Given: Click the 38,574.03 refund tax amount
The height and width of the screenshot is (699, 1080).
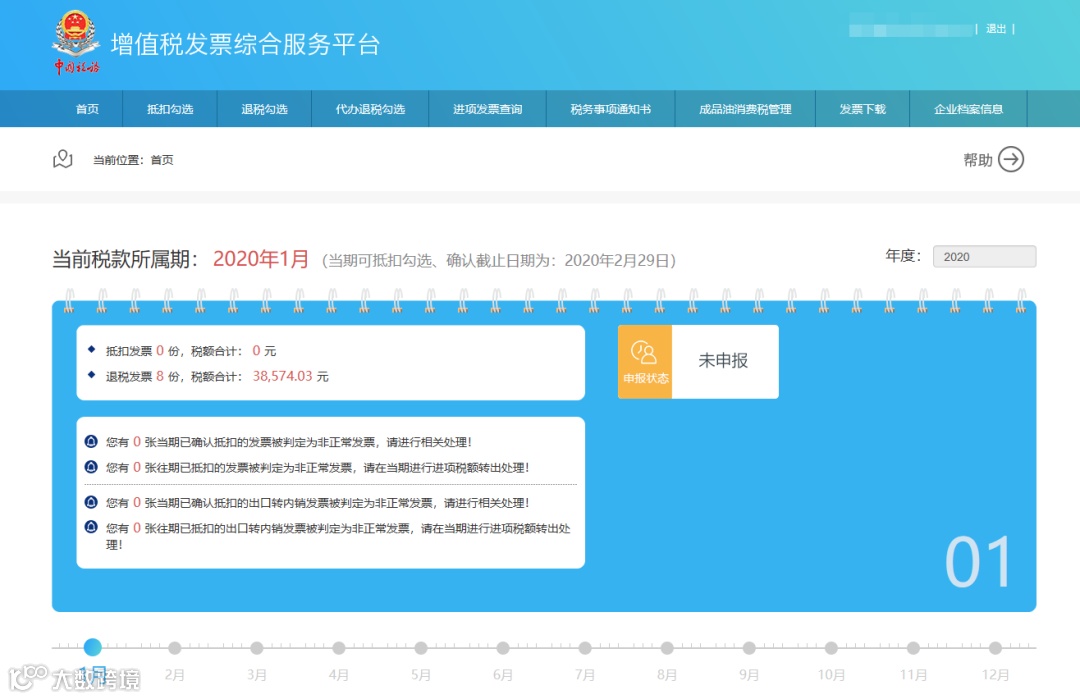Looking at the screenshot, I should (282, 376).
